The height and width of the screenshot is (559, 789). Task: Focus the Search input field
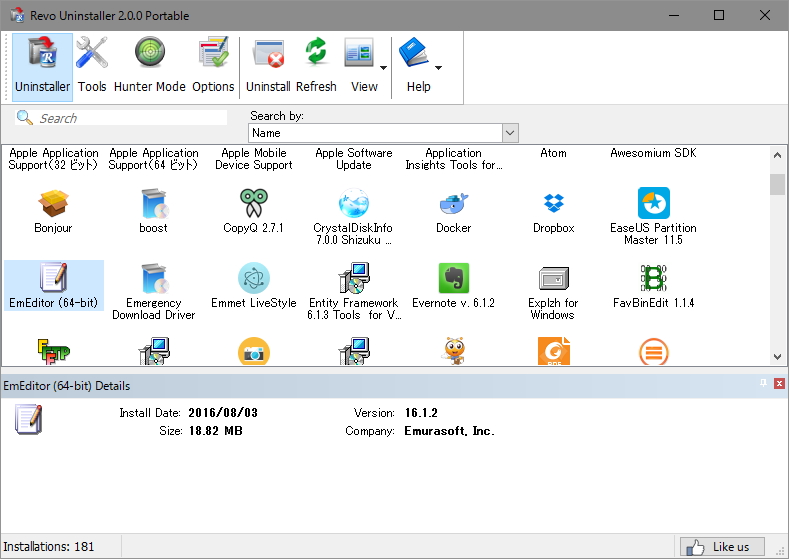pyautogui.click(x=121, y=118)
